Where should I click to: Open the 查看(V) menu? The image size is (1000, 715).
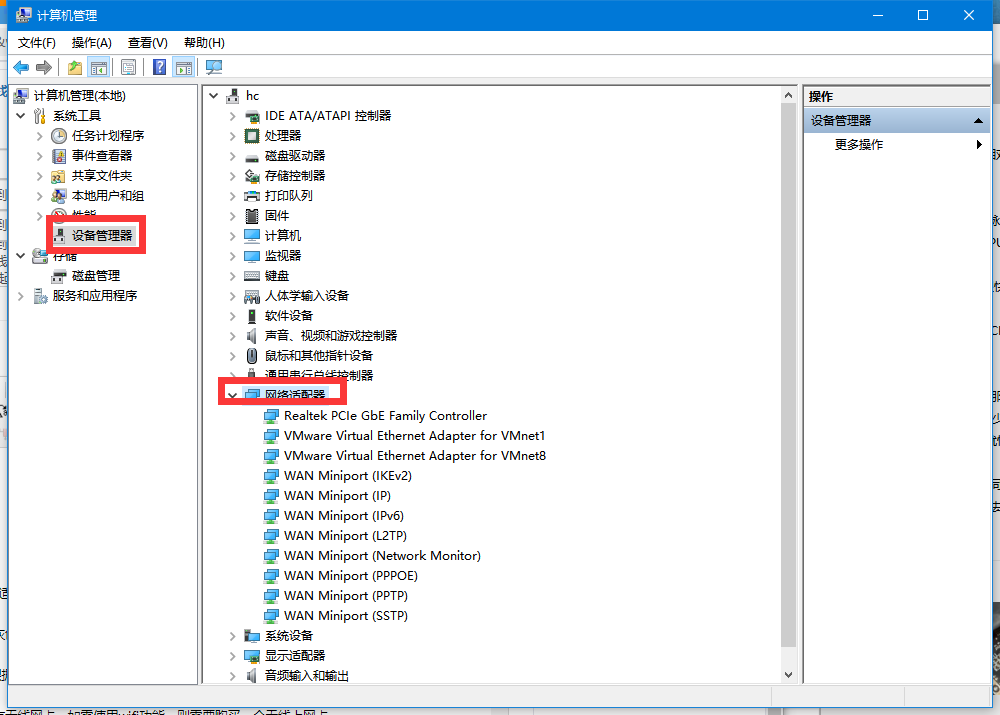pos(147,42)
